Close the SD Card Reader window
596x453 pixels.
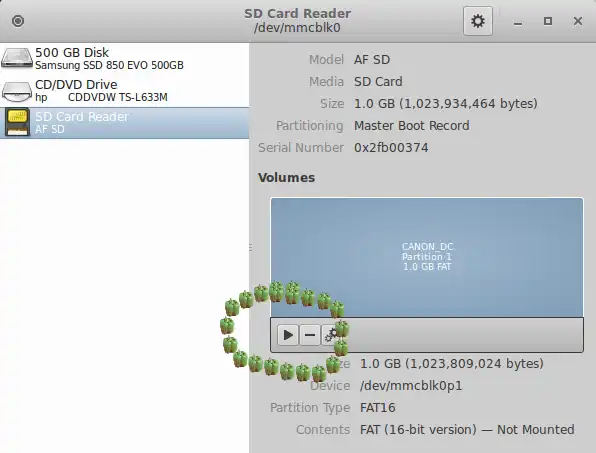coord(578,21)
